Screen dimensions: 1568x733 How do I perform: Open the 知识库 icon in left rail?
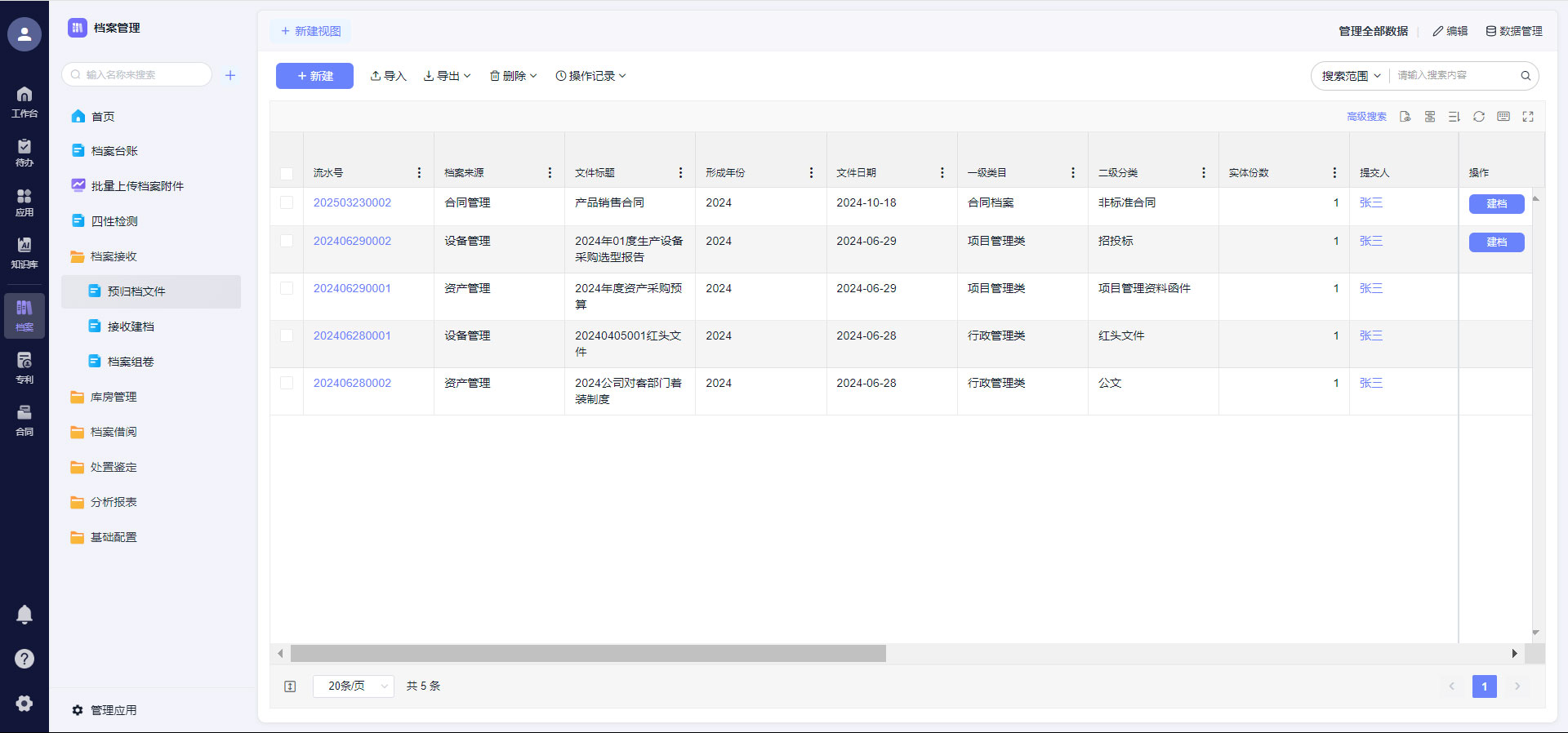[x=24, y=251]
